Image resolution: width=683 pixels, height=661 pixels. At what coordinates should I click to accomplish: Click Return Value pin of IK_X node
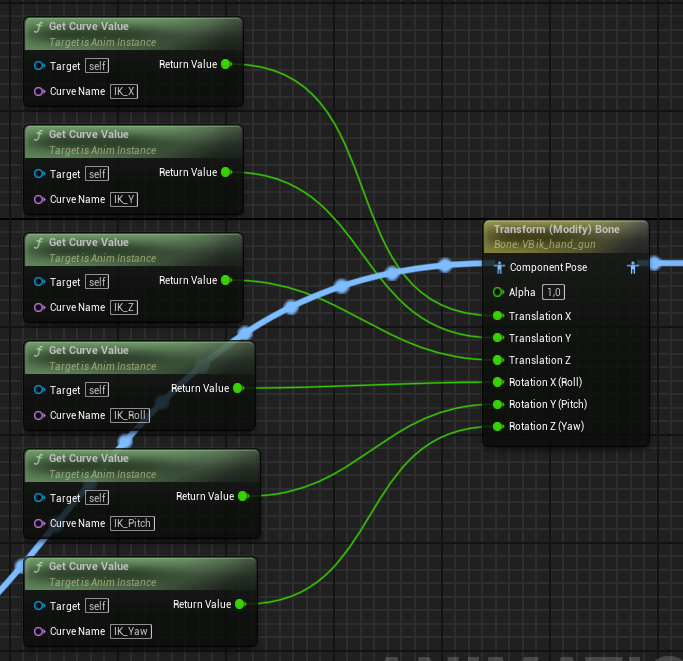point(226,64)
